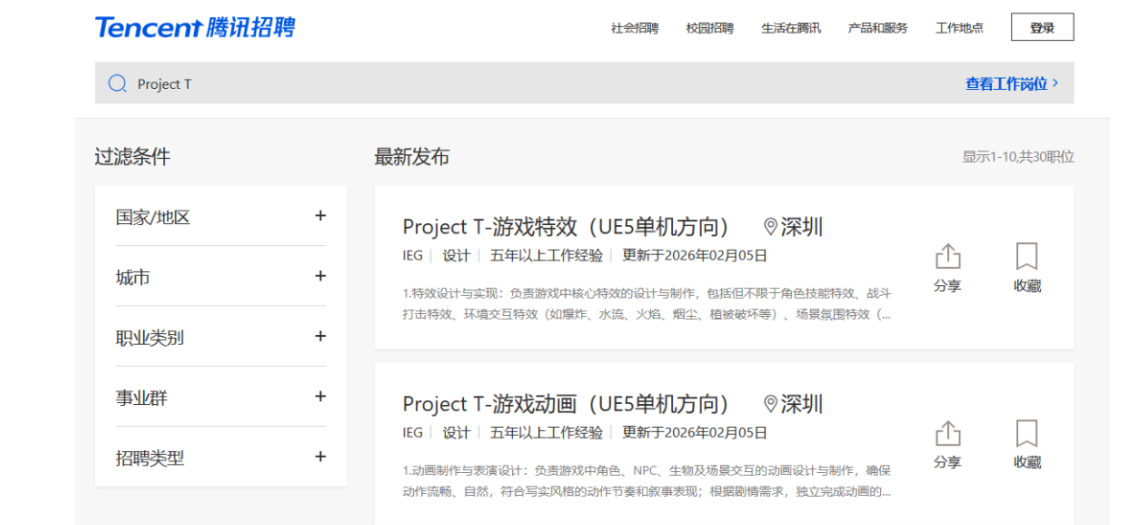Go to 生活在腾讯 page
Viewport: 1137px width, 525px height.
(790, 28)
